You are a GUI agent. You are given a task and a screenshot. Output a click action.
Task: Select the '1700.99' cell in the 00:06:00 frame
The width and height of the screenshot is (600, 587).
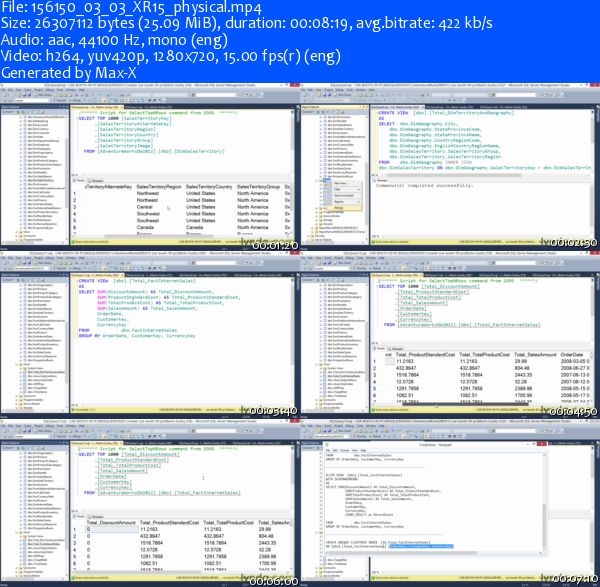point(267,564)
